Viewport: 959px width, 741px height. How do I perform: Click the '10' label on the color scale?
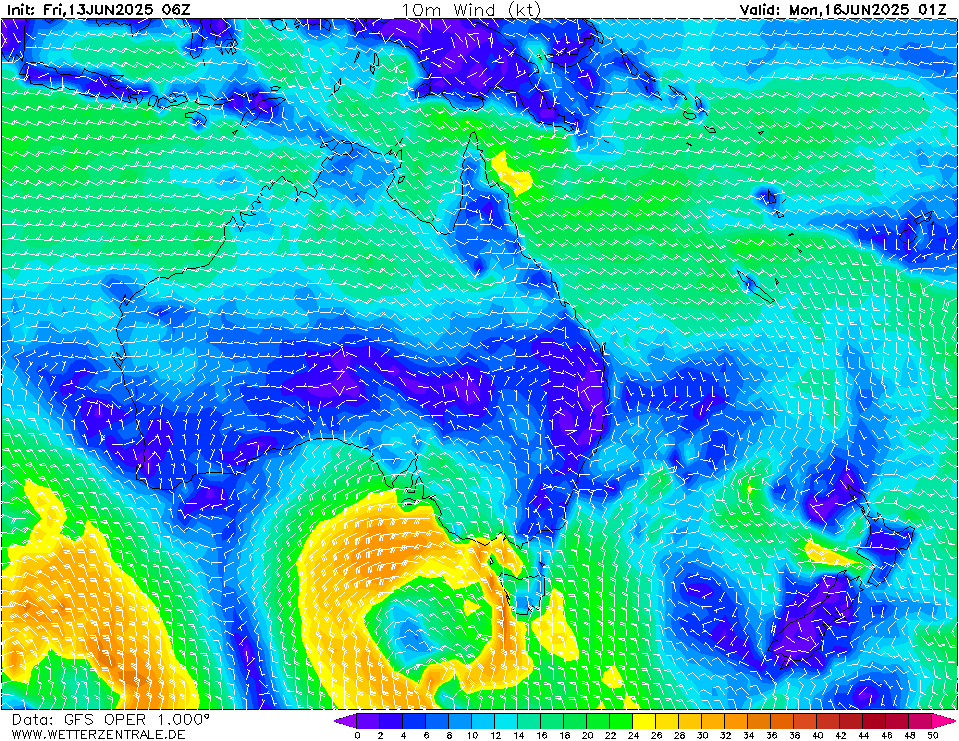point(472,735)
